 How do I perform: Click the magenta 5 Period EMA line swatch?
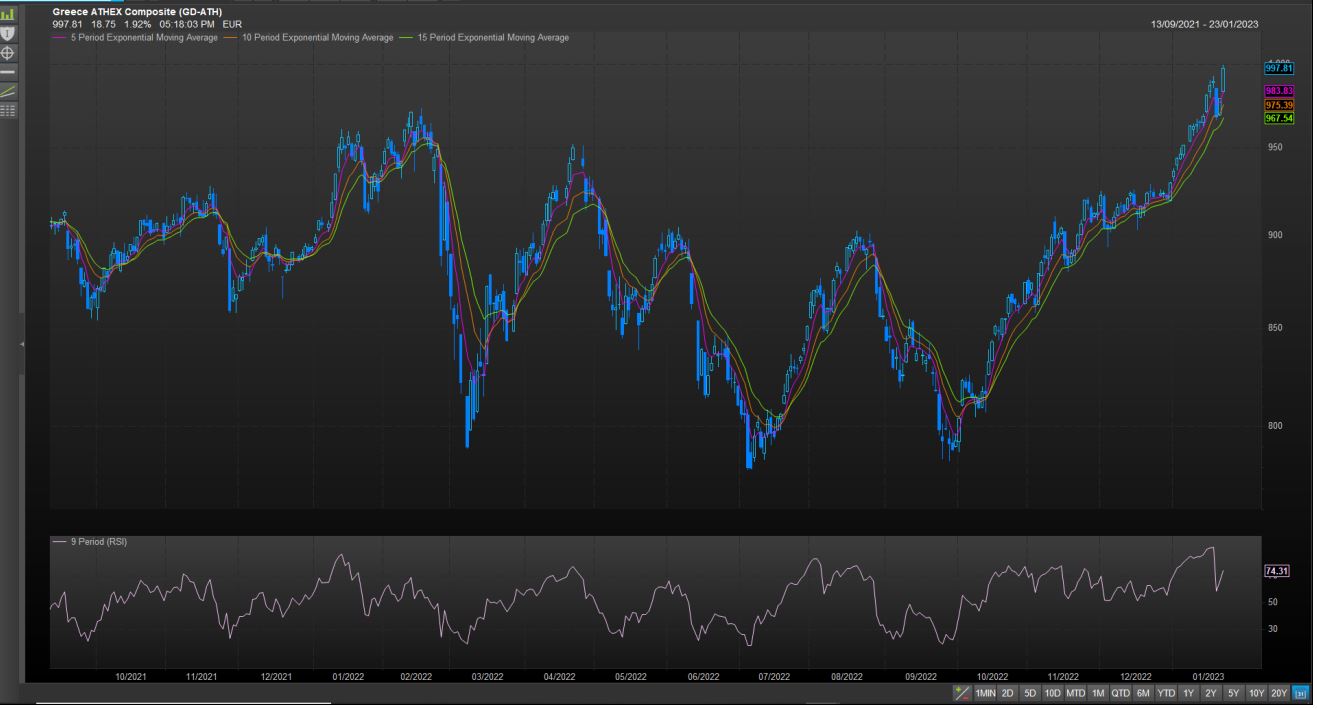tap(59, 37)
